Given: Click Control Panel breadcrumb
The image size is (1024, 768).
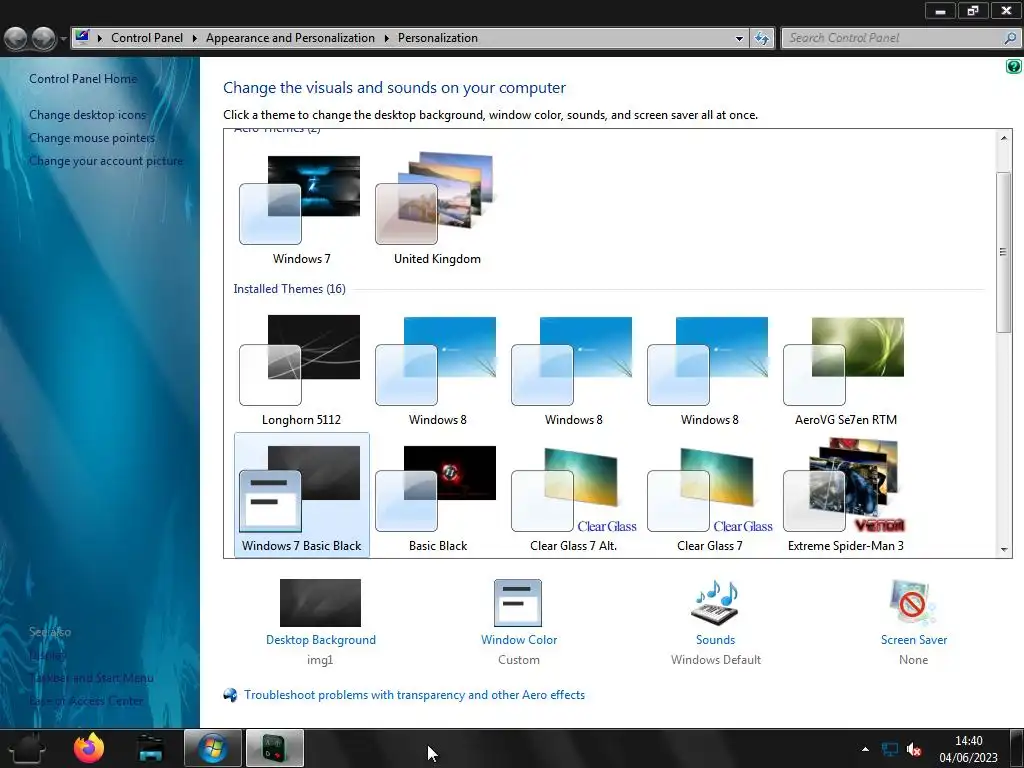Looking at the screenshot, I should pyautogui.click(x=147, y=38).
